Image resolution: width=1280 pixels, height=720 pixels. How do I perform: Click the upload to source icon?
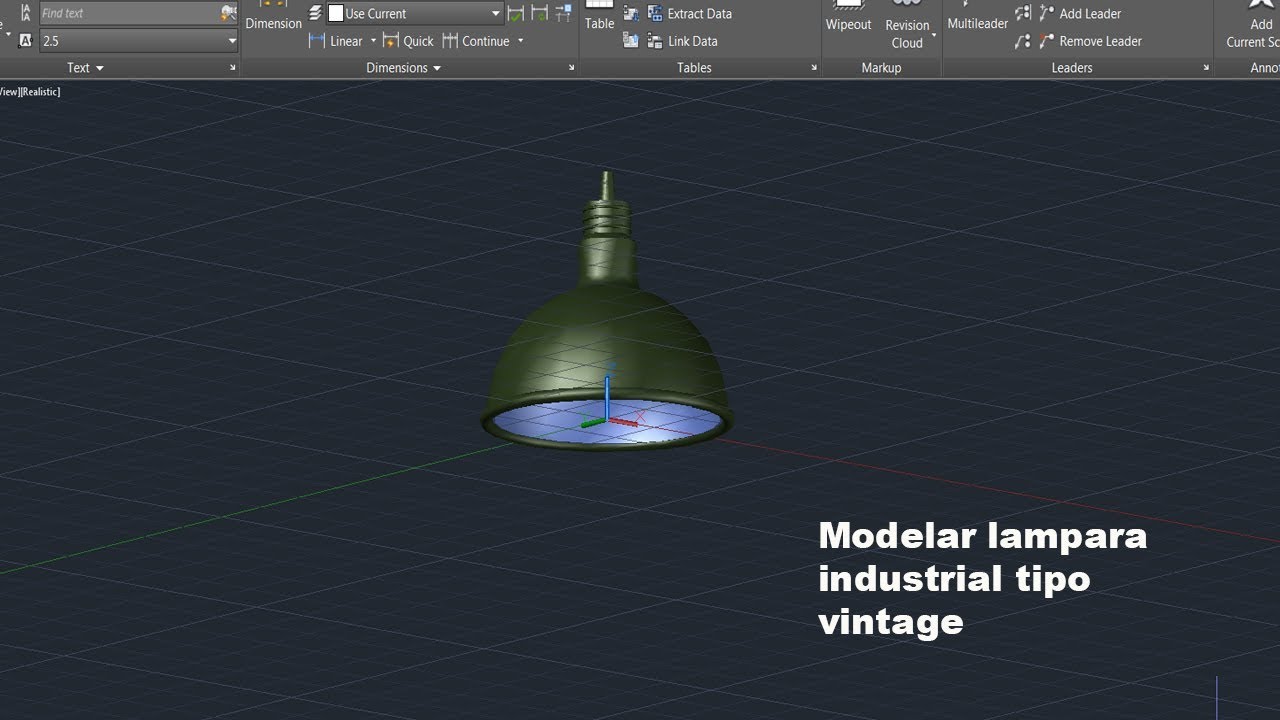[x=631, y=41]
